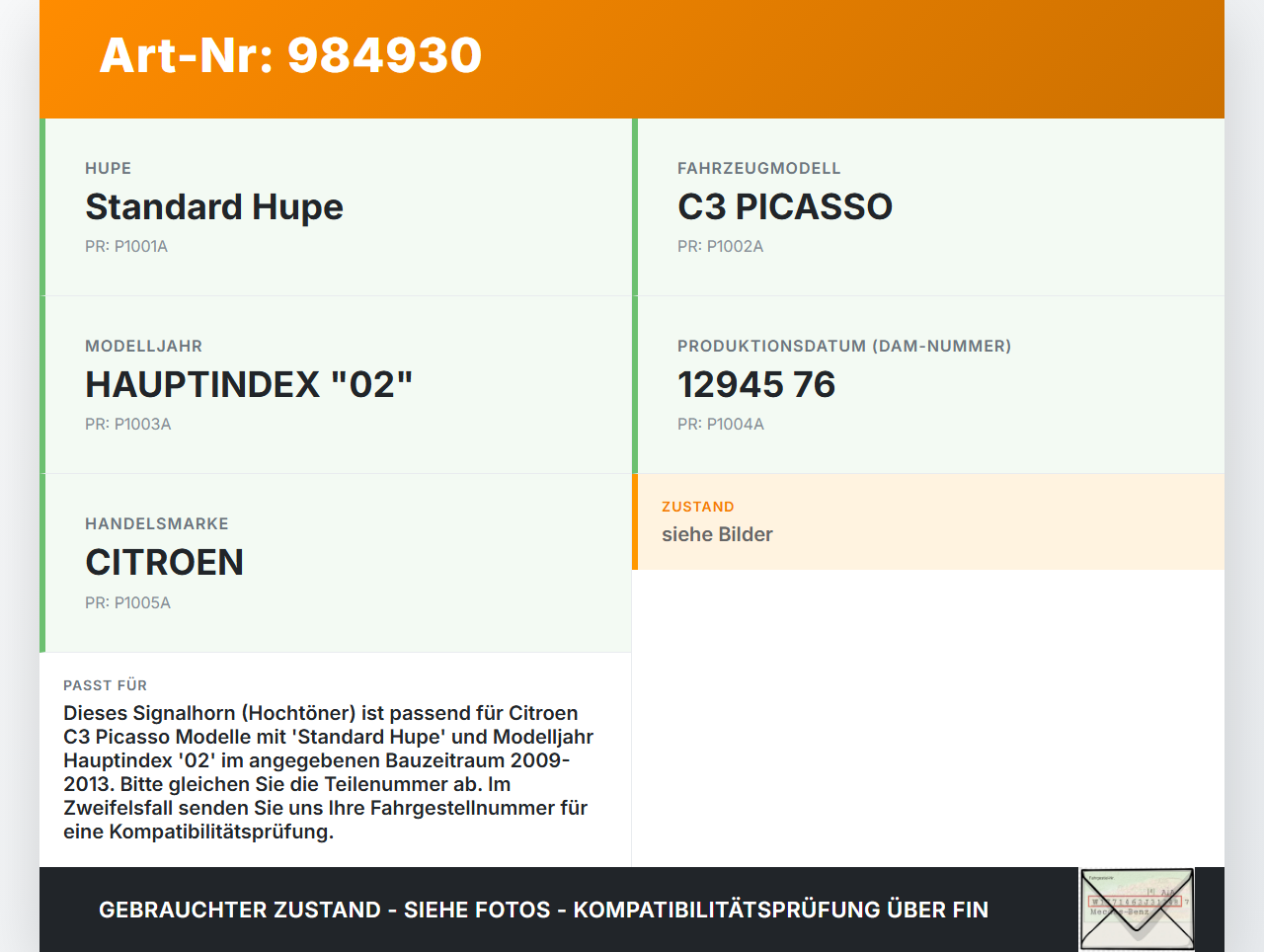The width and height of the screenshot is (1264, 952).
Task: Click the ZUSTAND label
Action: [x=697, y=507]
